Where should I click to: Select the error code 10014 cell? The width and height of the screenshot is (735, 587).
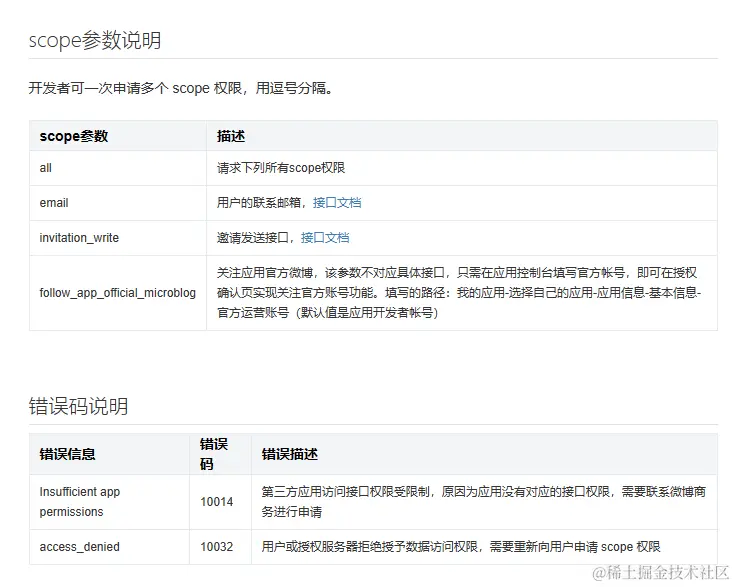(220, 502)
